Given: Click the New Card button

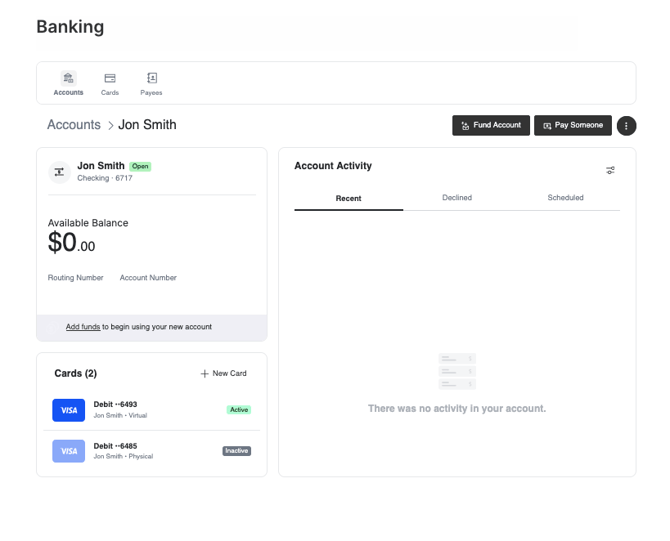Looking at the screenshot, I should point(223,374).
